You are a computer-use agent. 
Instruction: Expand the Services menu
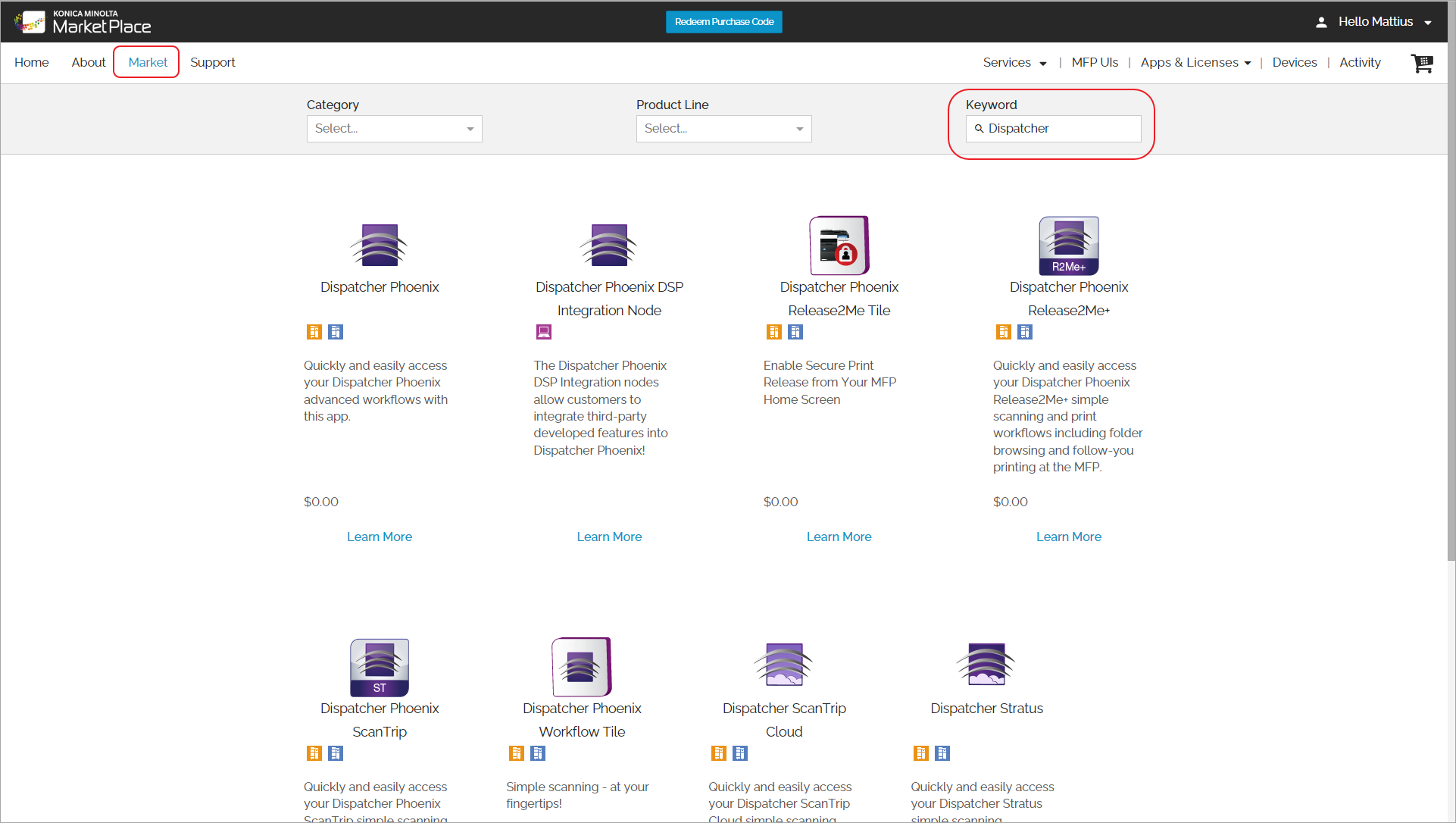pos(1014,63)
